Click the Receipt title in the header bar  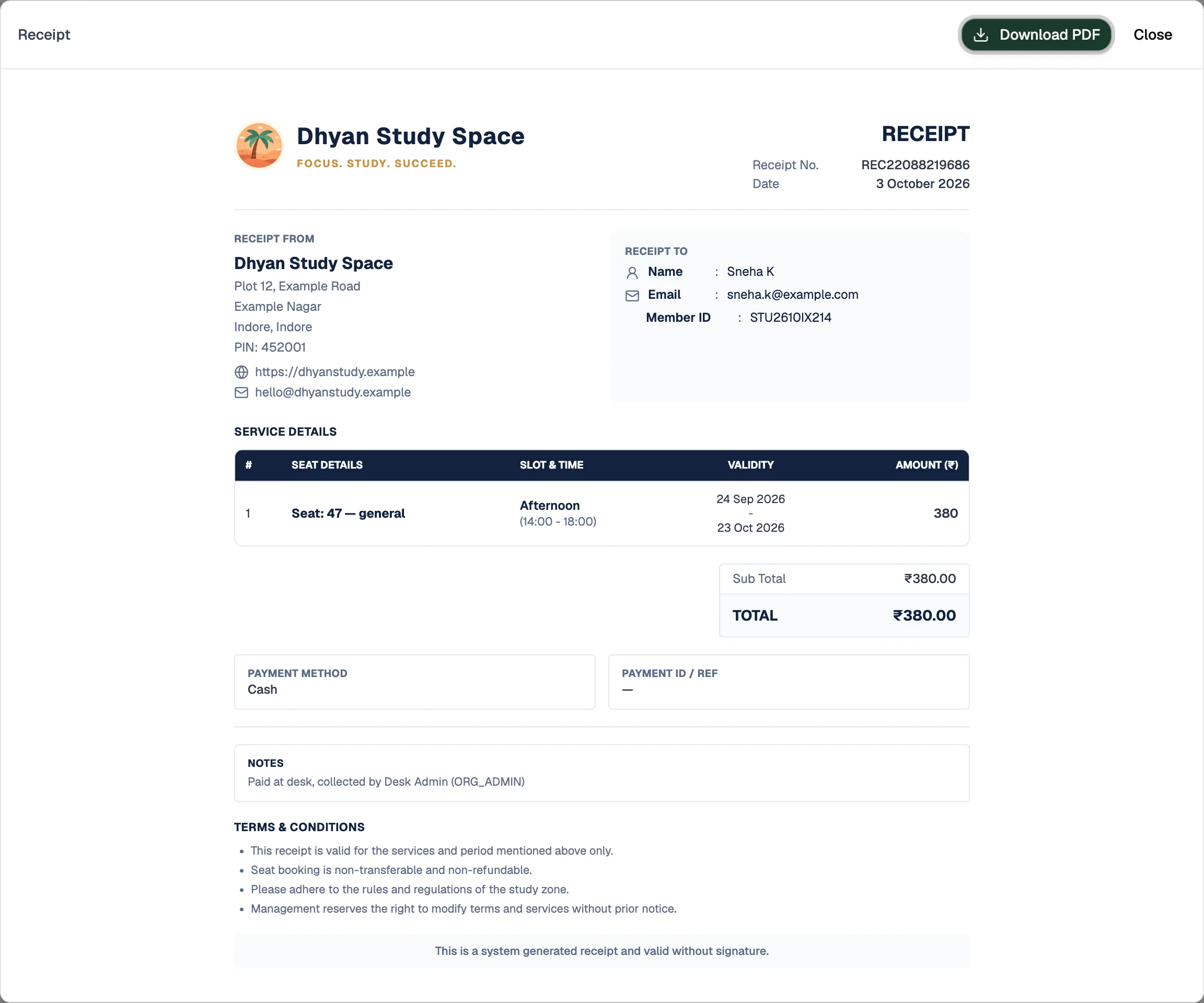point(43,35)
